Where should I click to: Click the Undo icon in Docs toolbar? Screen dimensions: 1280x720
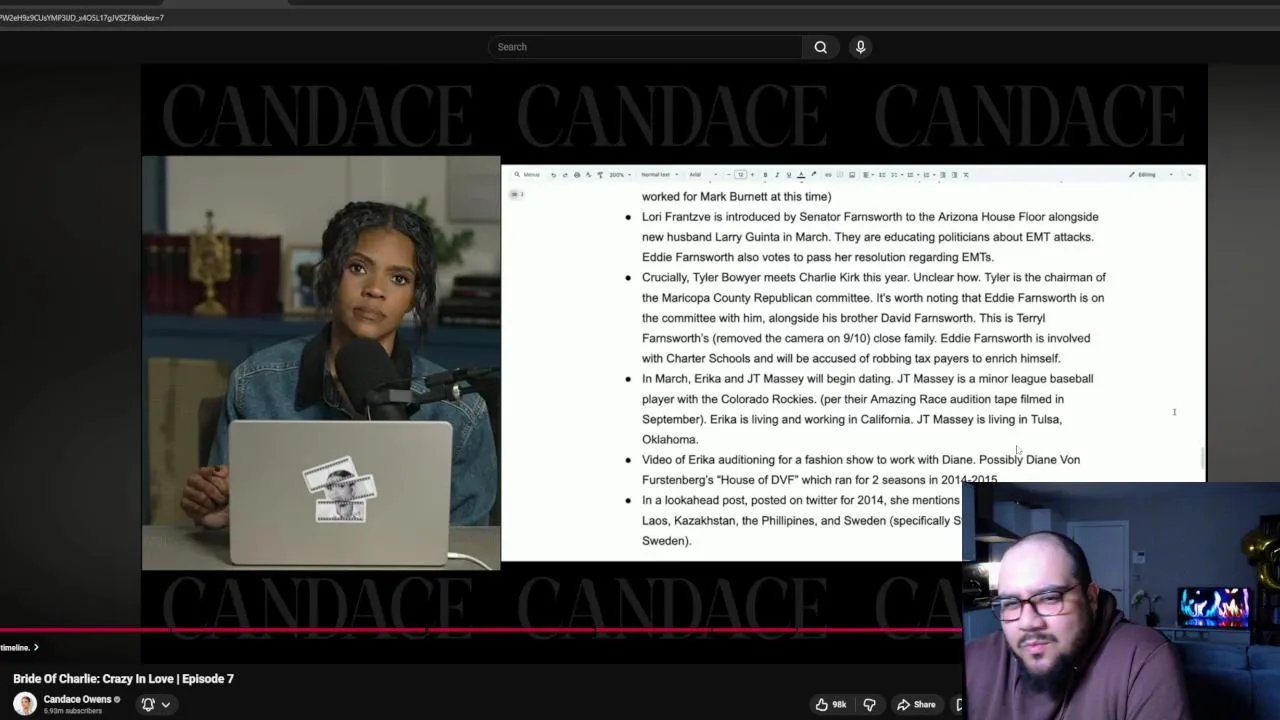tap(553, 175)
